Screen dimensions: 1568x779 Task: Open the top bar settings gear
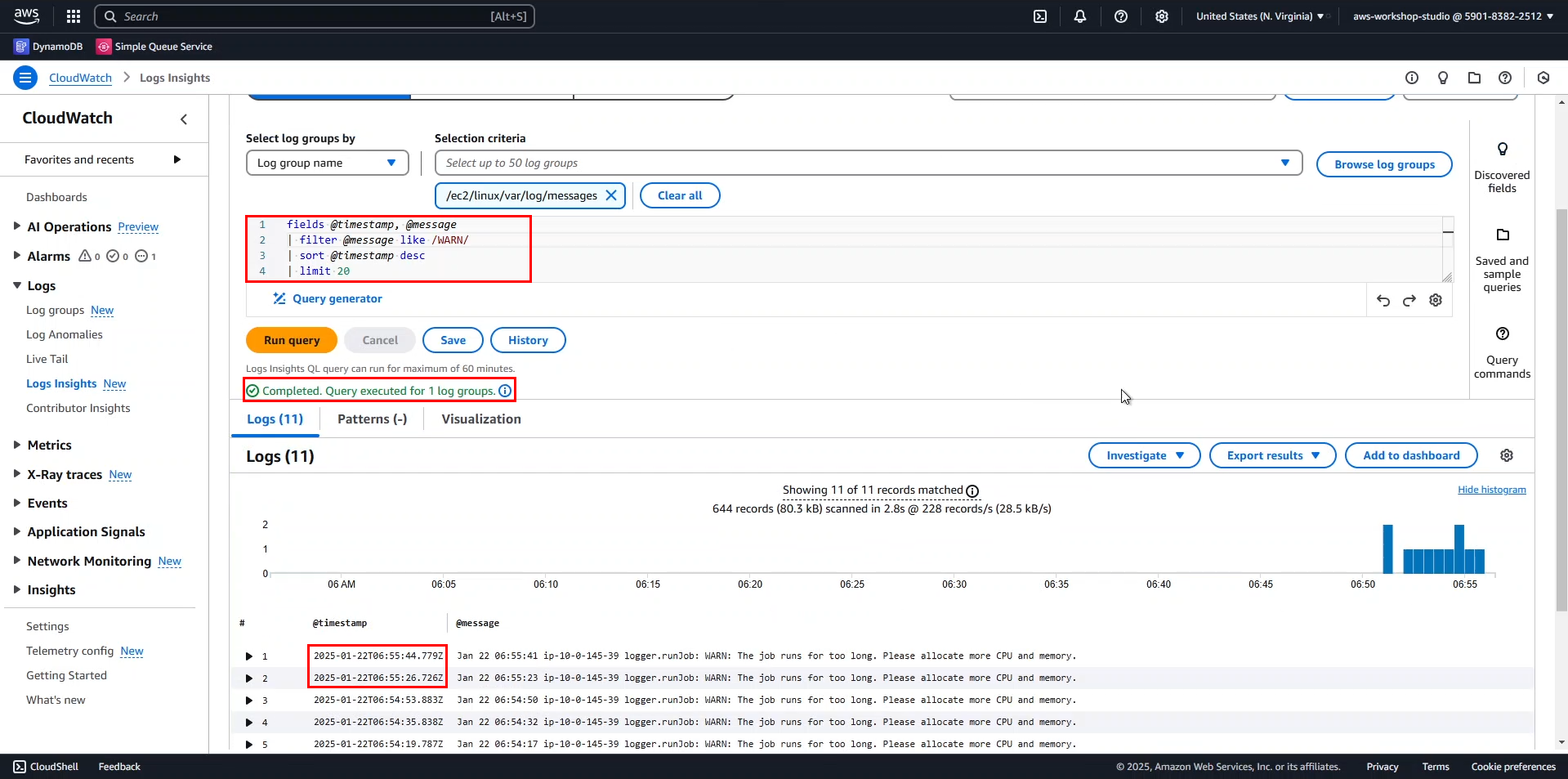pyautogui.click(x=1162, y=16)
